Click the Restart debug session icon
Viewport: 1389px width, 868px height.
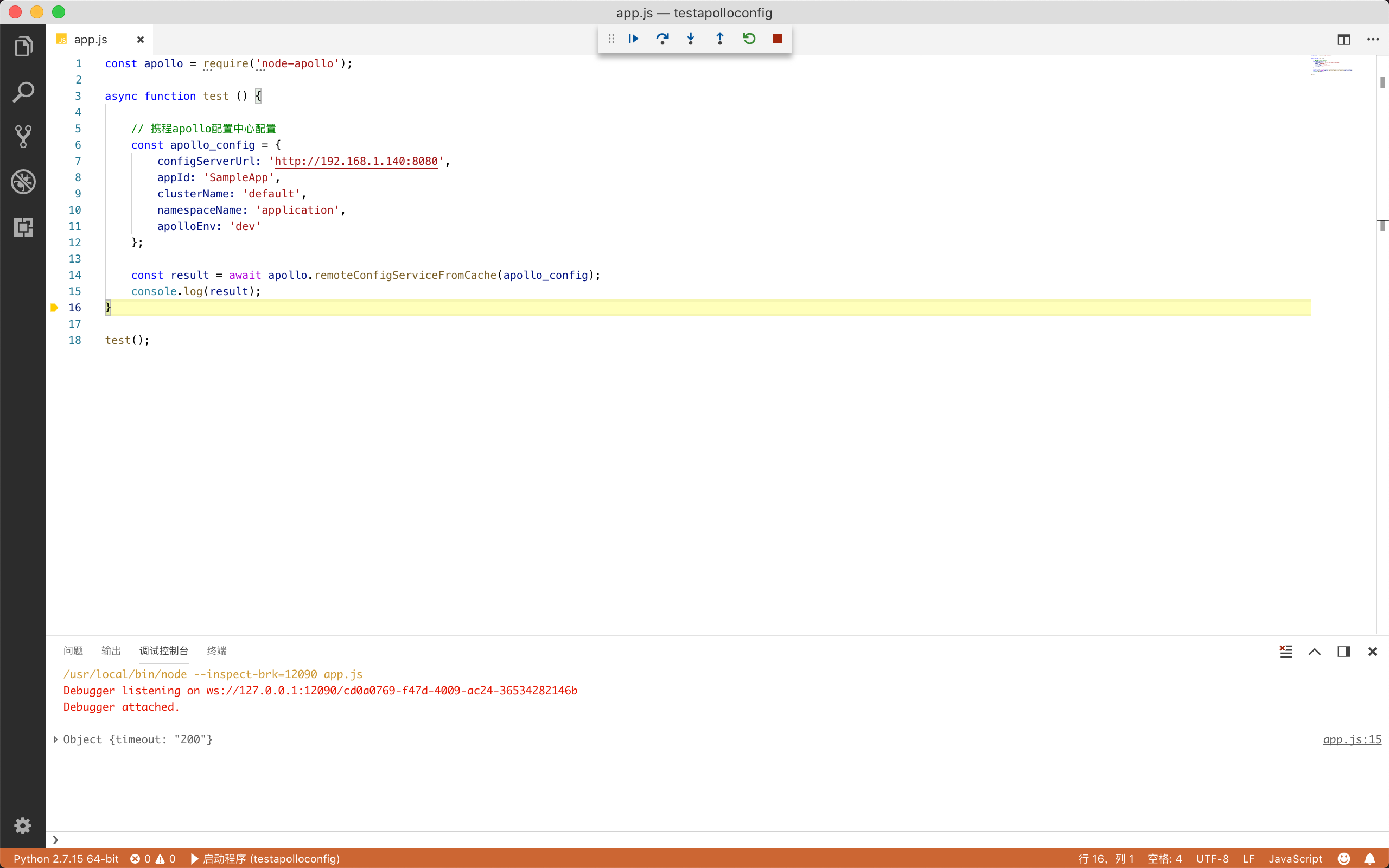(750, 38)
